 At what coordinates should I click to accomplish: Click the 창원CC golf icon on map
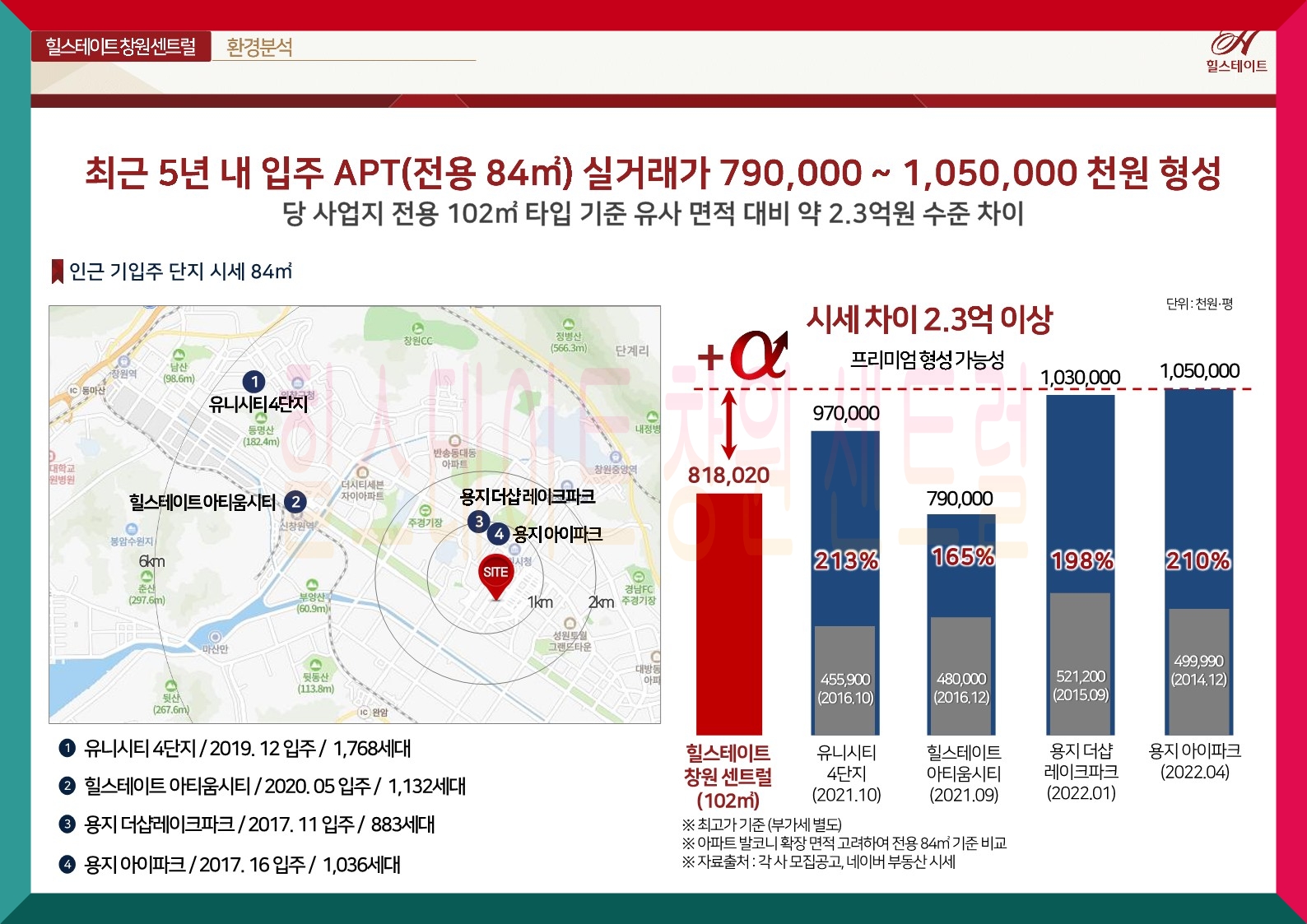tap(417, 328)
